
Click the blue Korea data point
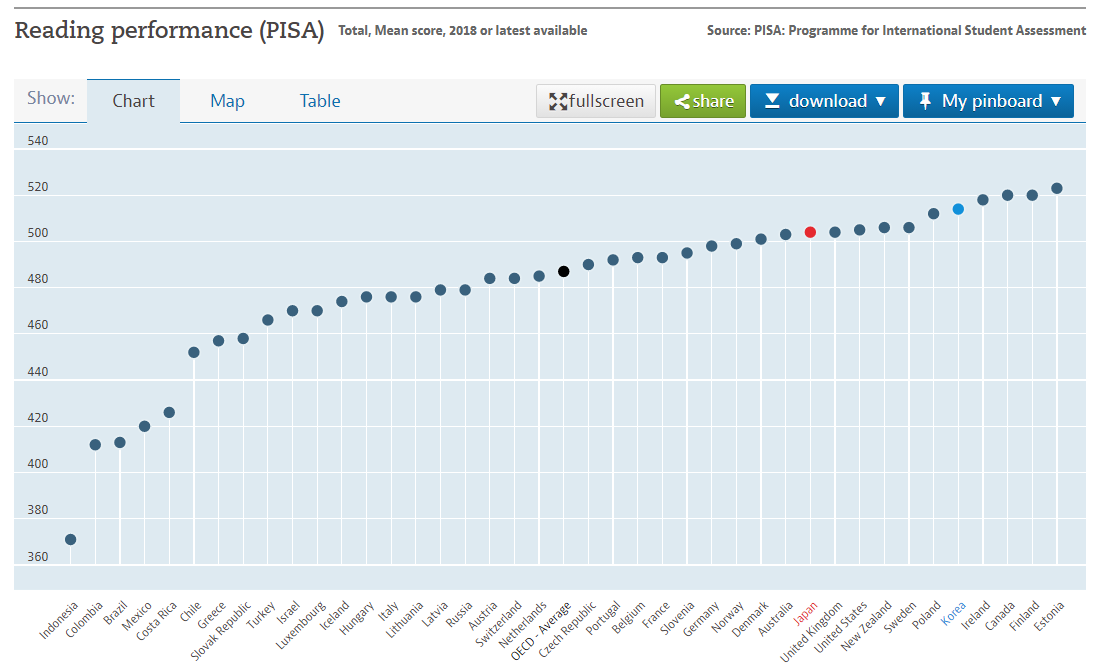tap(958, 209)
